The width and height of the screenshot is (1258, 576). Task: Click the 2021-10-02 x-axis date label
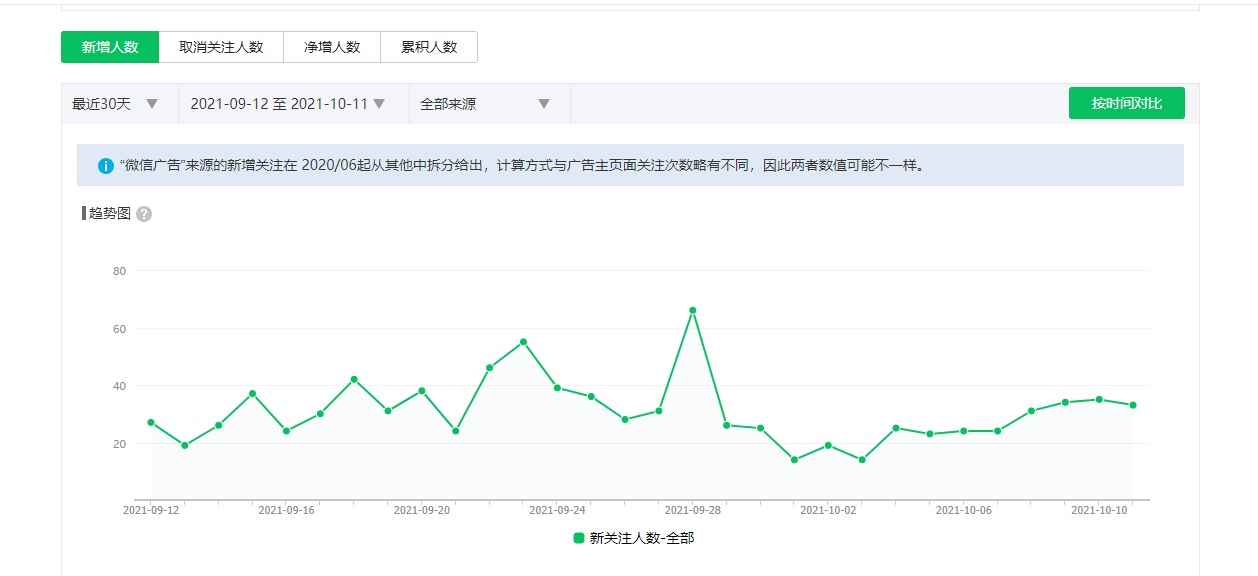coord(828,510)
